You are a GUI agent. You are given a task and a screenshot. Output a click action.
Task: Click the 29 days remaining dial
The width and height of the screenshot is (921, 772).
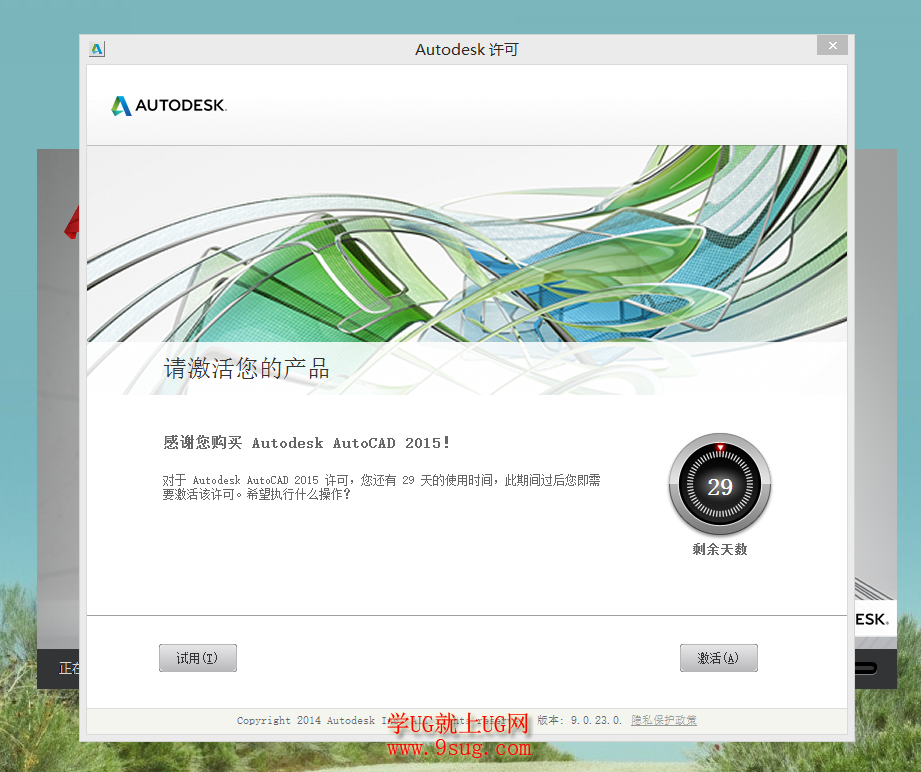(720, 485)
